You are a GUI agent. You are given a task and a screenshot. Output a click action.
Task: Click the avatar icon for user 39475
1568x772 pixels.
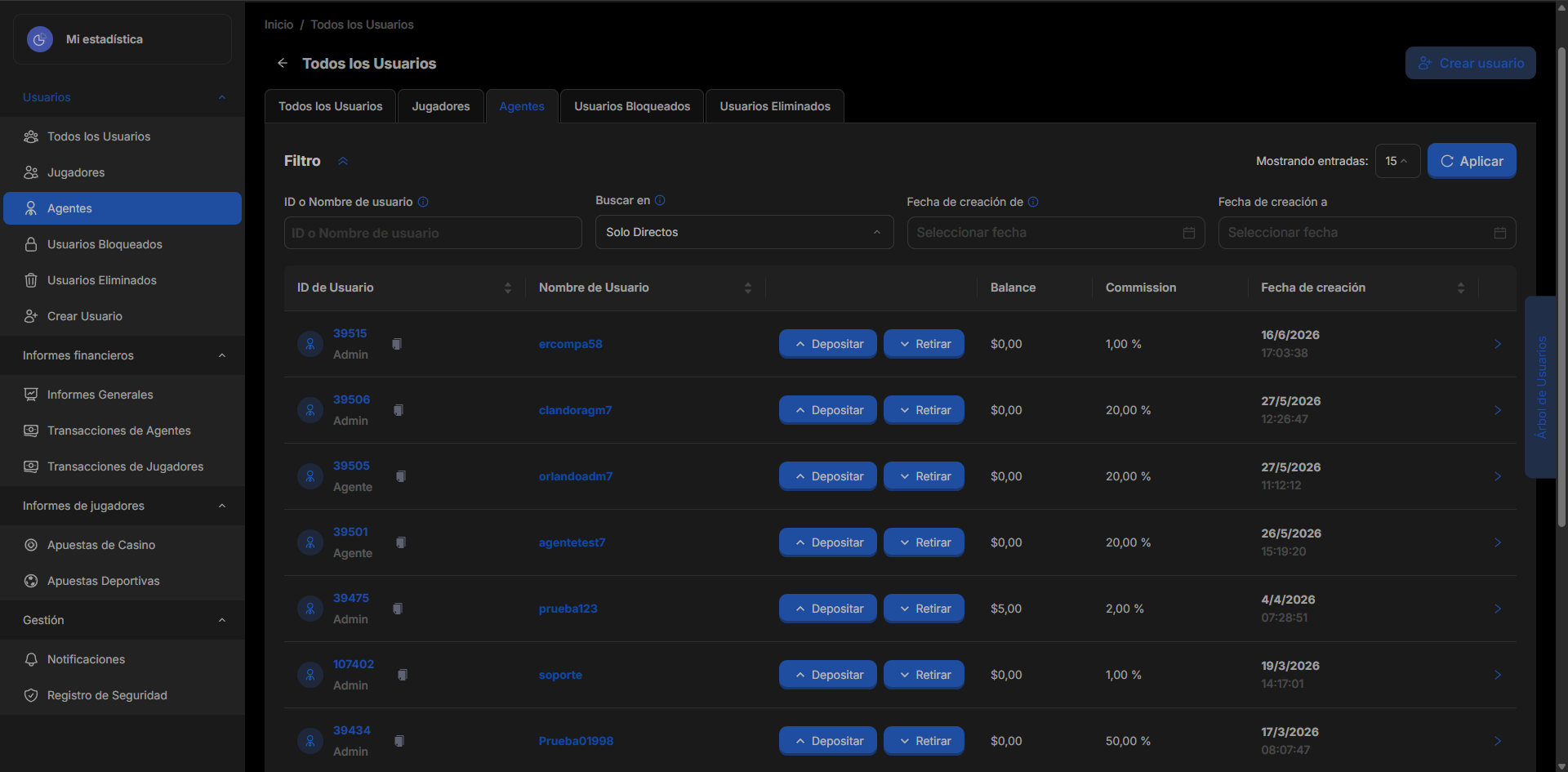(x=310, y=609)
